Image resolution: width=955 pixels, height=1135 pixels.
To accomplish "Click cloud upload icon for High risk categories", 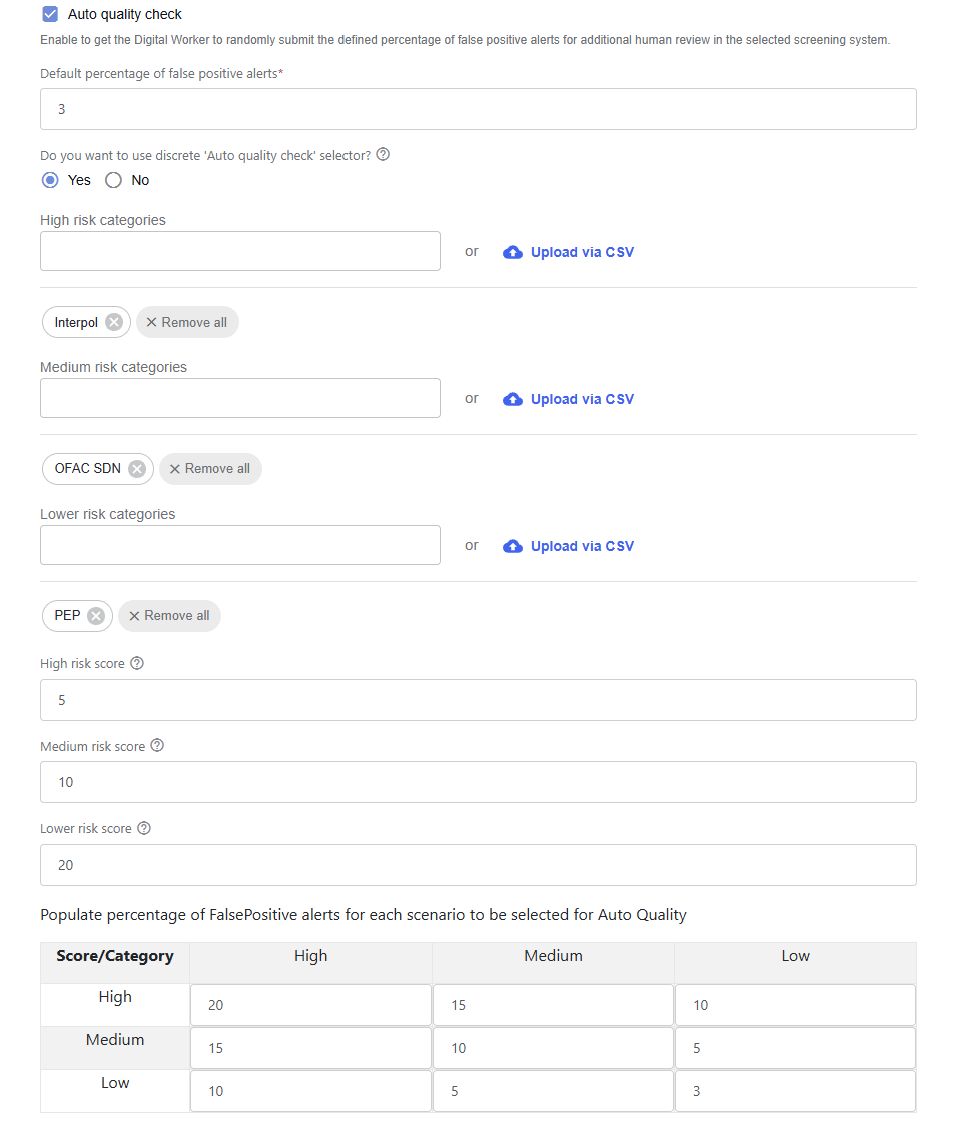I will 513,252.
